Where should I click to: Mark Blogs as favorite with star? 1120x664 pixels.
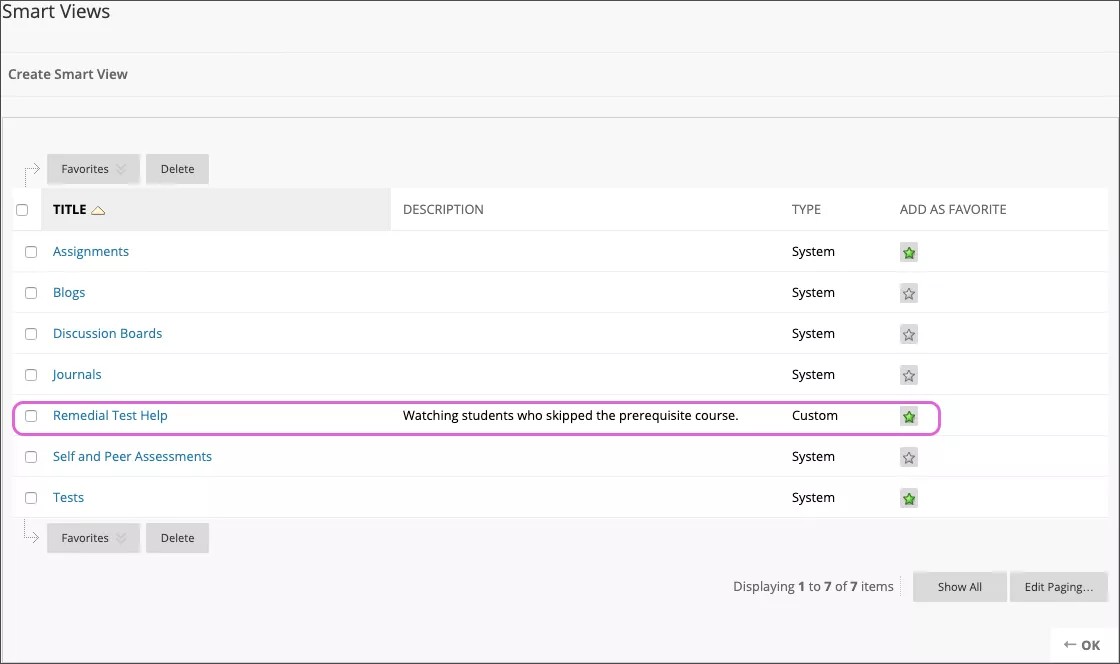(x=908, y=294)
